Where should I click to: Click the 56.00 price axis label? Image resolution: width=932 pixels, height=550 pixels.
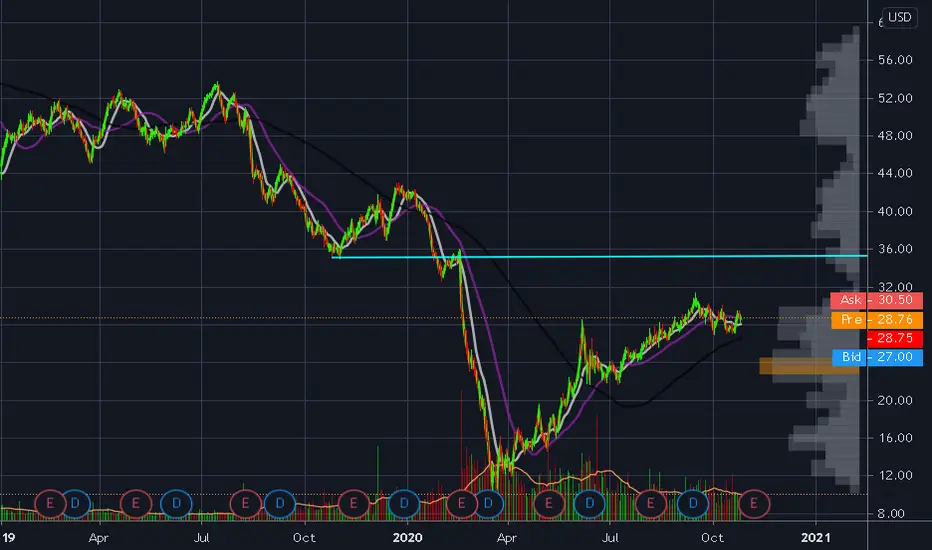[x=895, y=60]
